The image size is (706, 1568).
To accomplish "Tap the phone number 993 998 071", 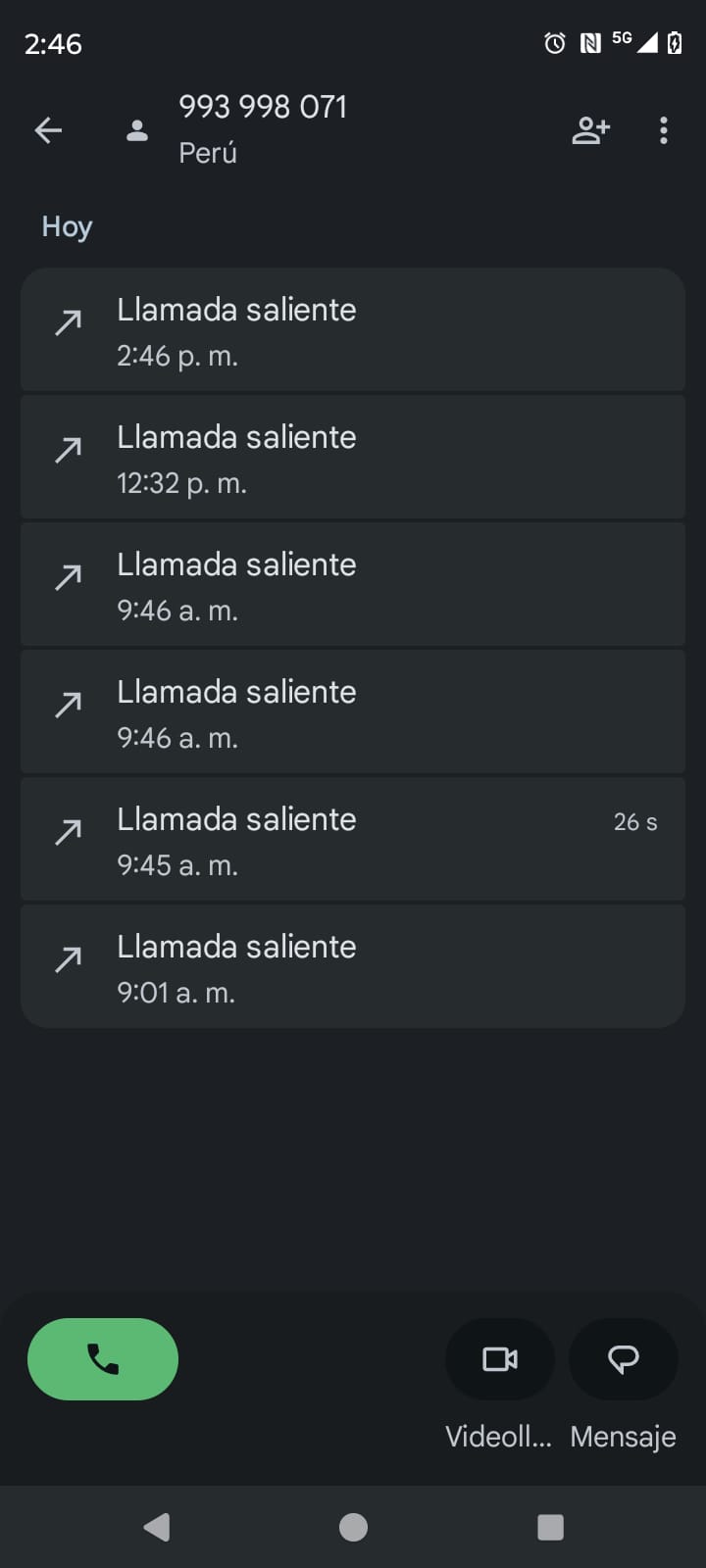I will pos(263,107).
